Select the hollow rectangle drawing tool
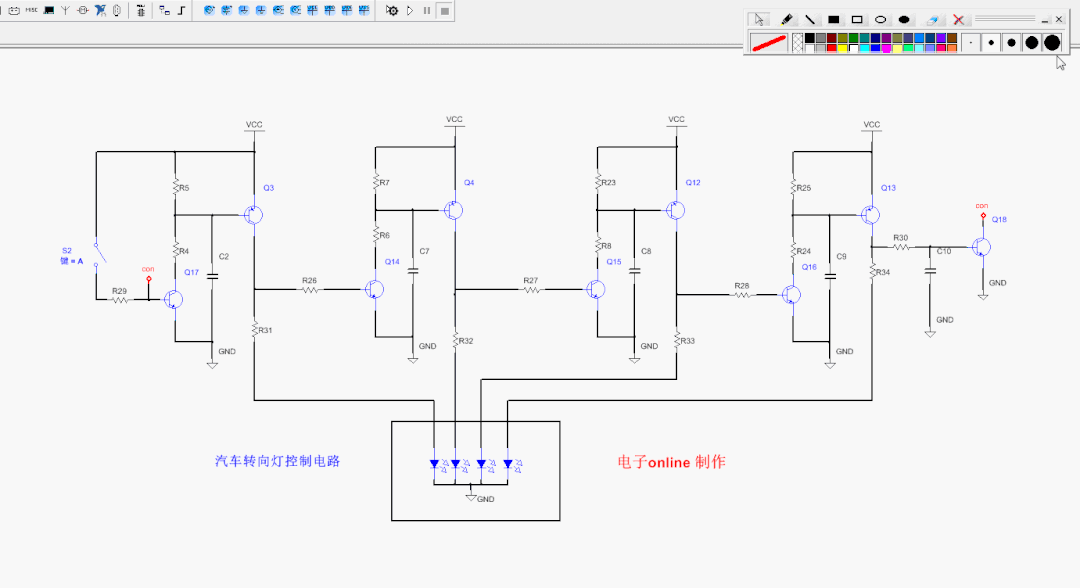 click(857, 19)
